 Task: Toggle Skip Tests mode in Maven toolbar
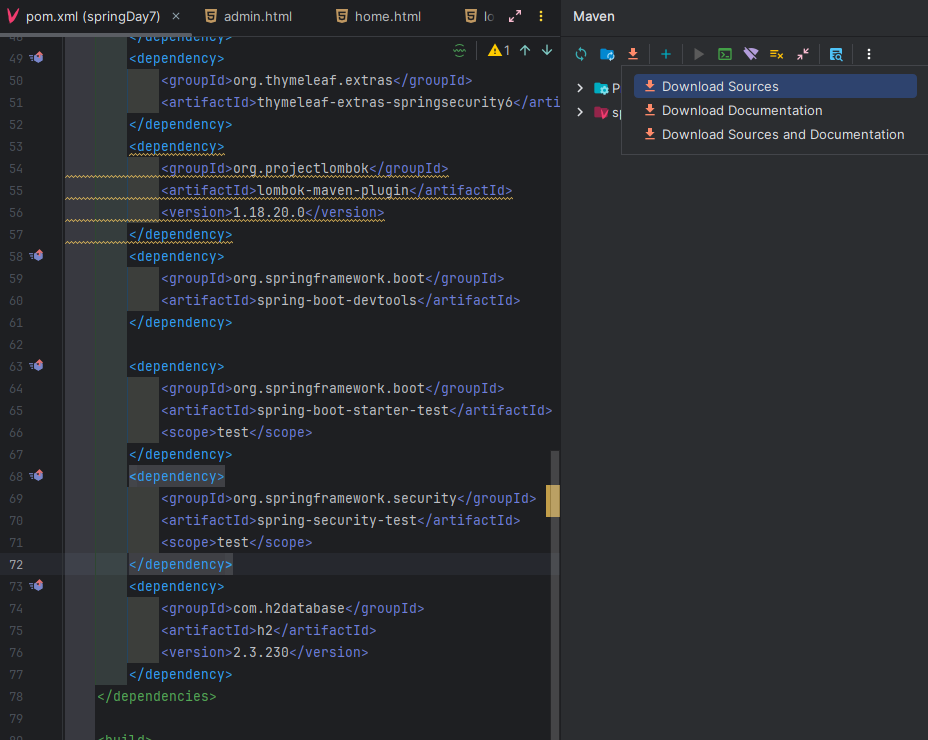point(776,54)
